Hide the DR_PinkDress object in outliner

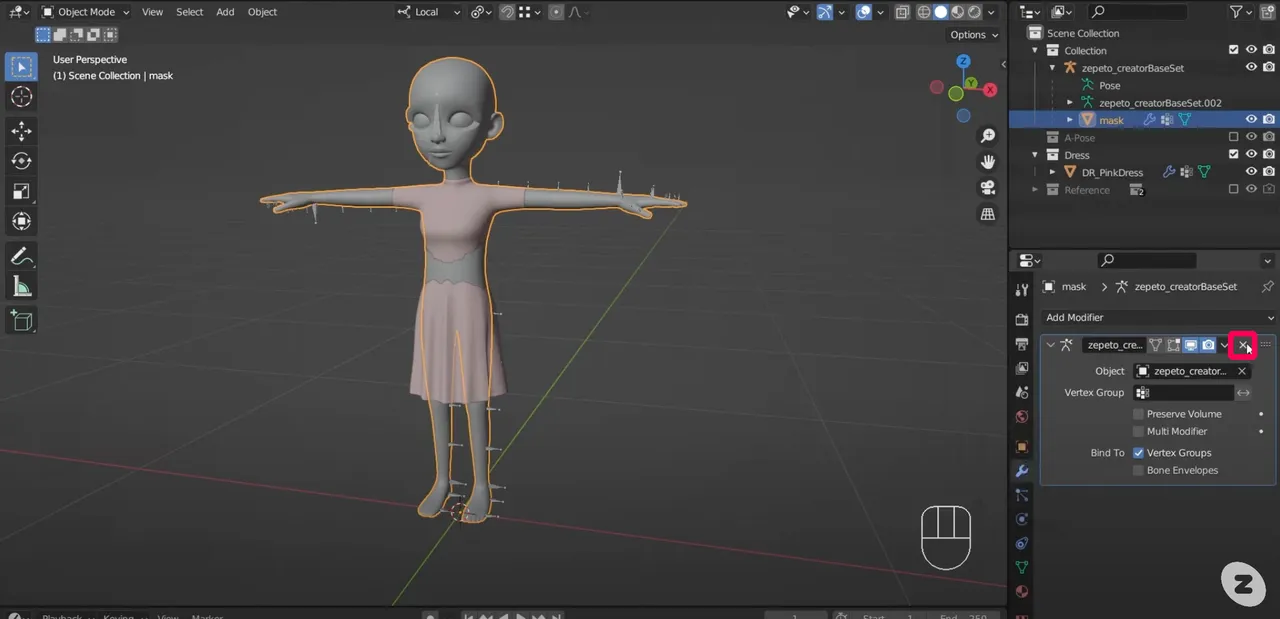point(1251,172)
